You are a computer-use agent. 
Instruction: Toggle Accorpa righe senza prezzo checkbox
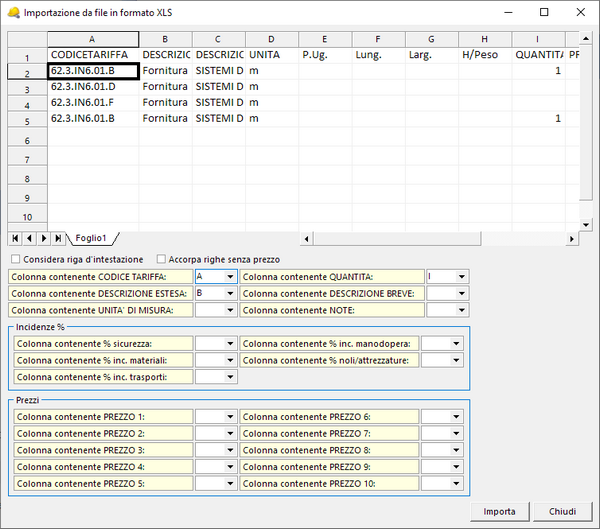(161, 259)
